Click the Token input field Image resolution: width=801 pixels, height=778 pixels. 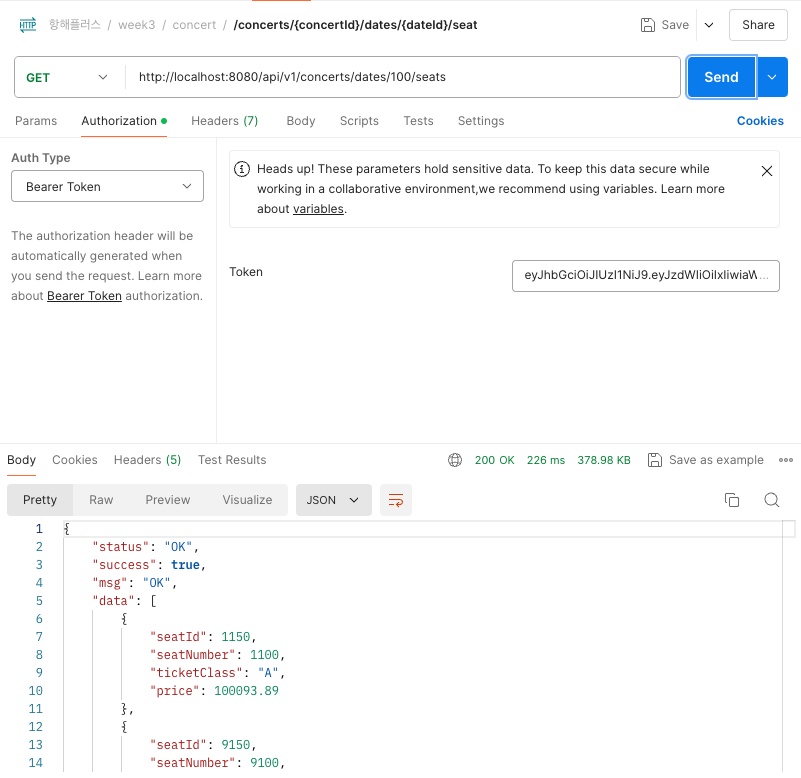tap(646, 275)
